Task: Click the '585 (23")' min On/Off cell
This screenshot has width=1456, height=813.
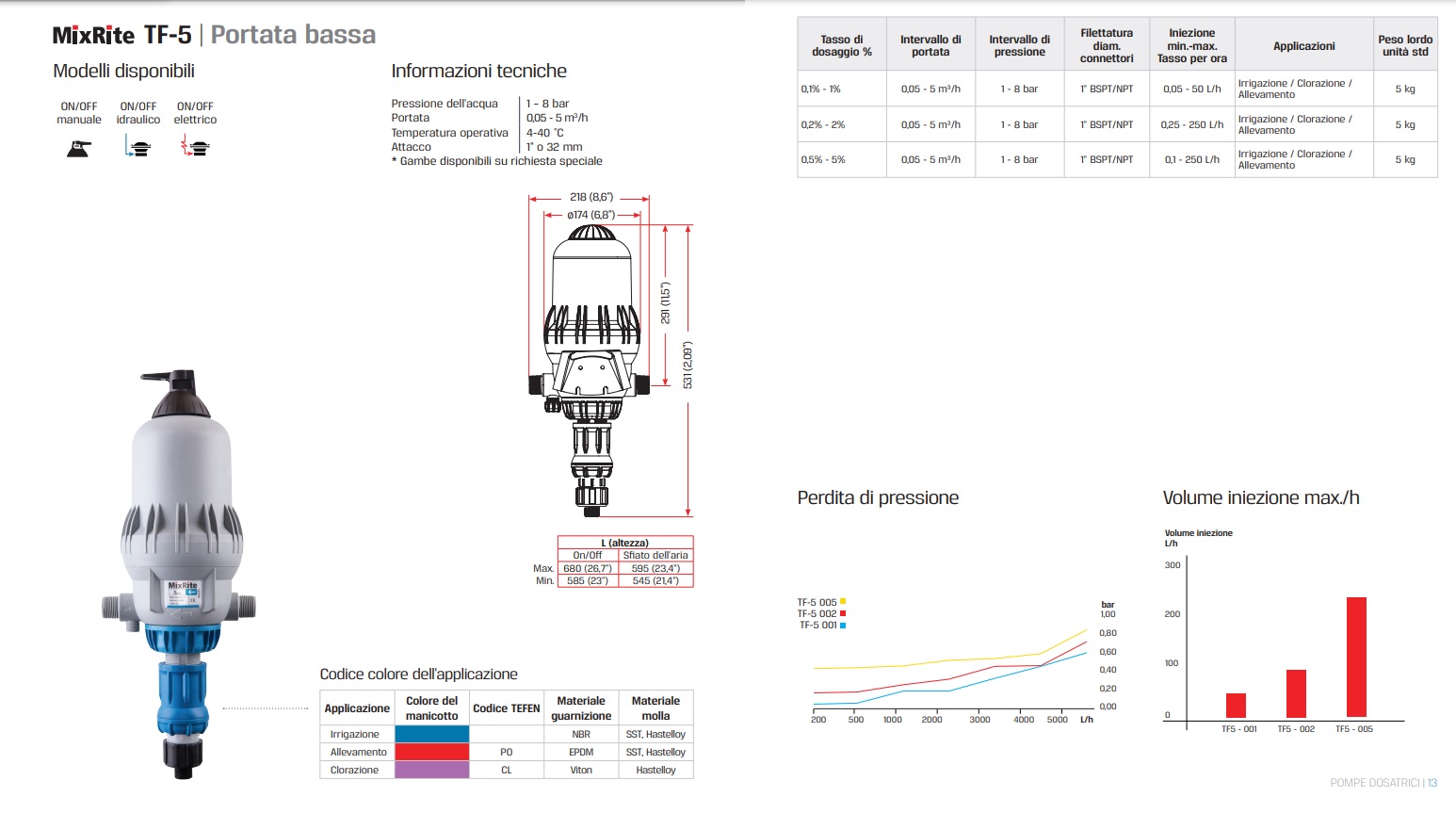Action: (588, 581)
